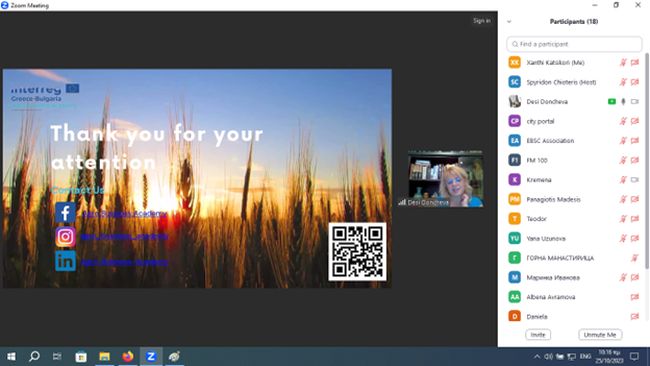
Task: Click the LinkedIn icon on the slide
Action: [65, 261]
